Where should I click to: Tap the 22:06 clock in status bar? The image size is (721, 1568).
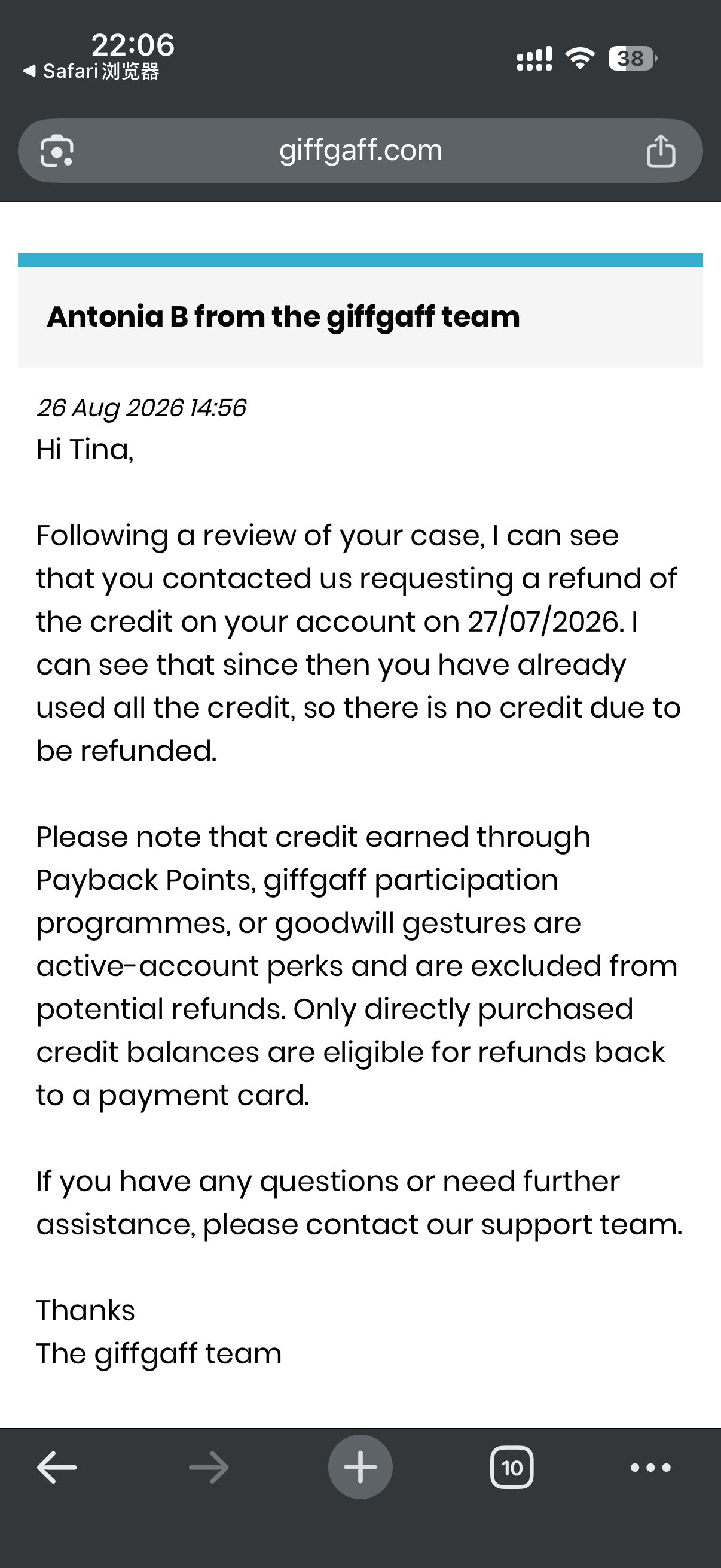pos(133,45)
